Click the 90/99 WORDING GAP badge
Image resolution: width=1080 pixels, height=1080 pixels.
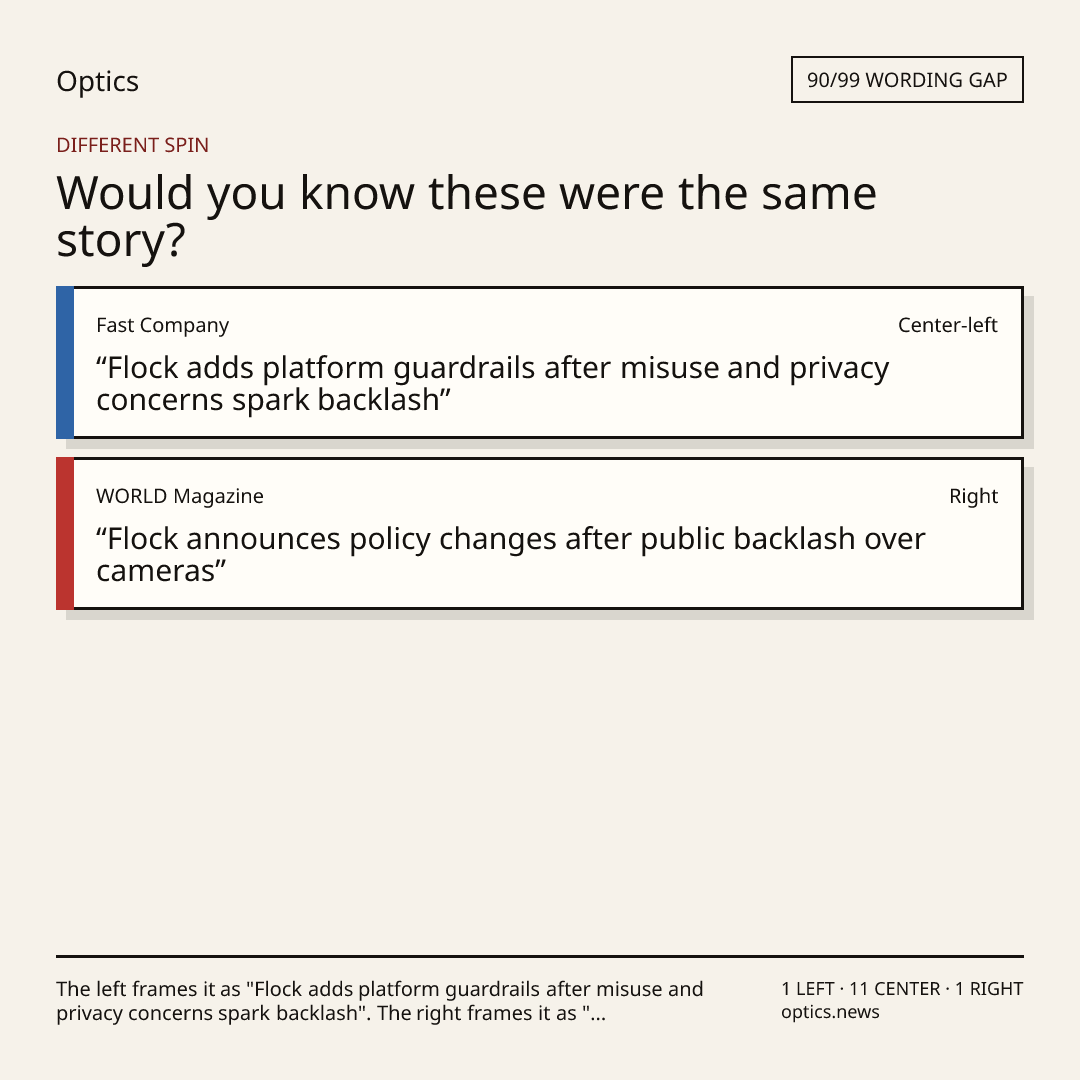click(907, 80)
